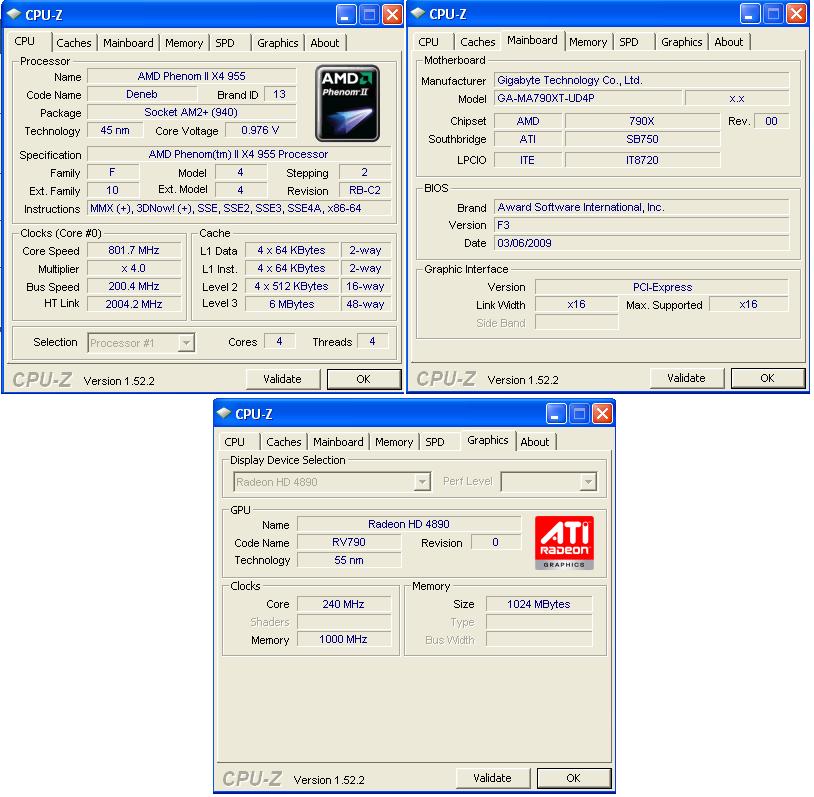This screenshot has height=797, width=814.
Task: Click the processor Name field AMD Phenom II X4 955
Action: 192,76
